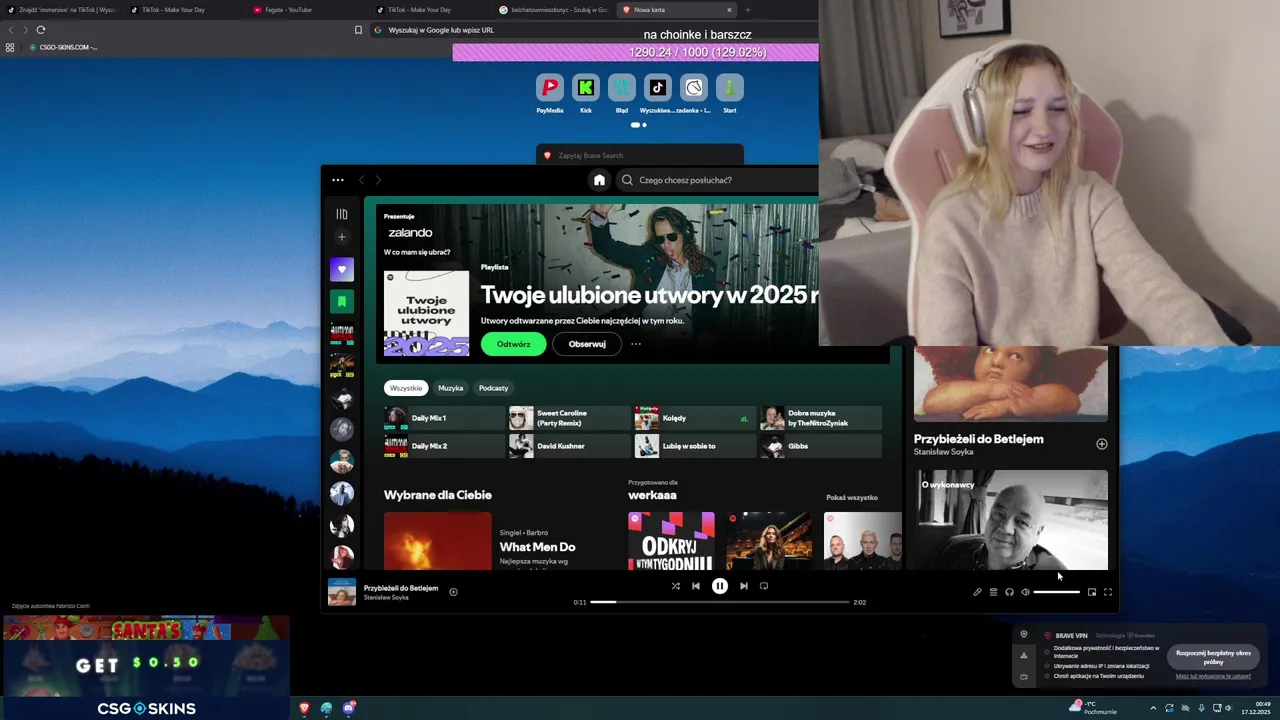Image resolution: width=1280 pixels, height=720 pixels.
Task: Switch to the Znajdź 'immersive' na TikTok tab
Action: 62,10
